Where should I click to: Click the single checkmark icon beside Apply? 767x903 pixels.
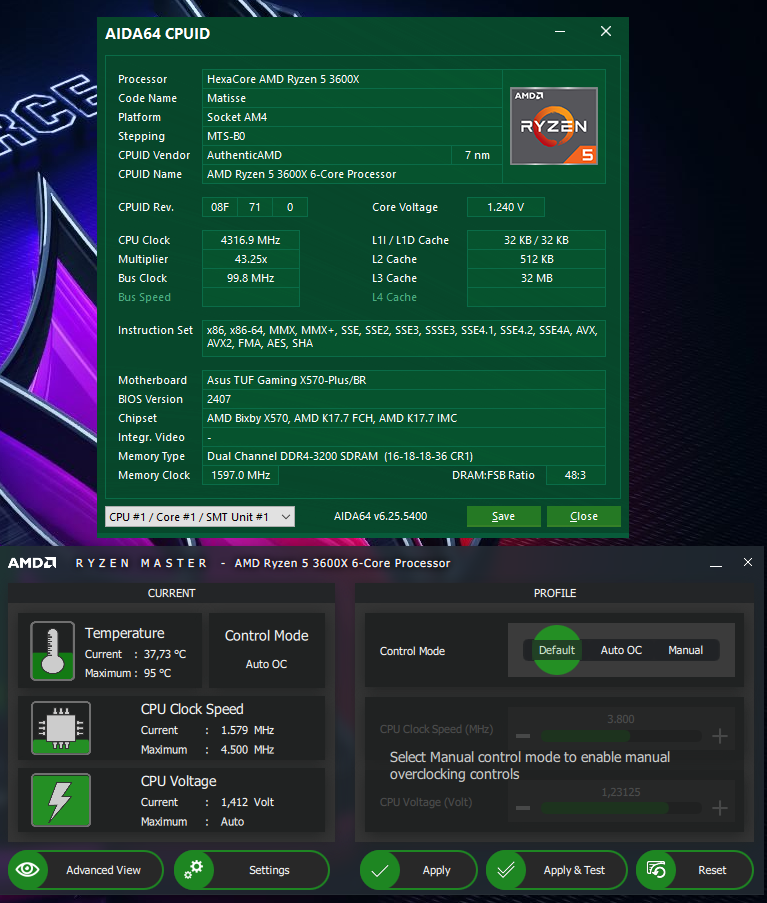(x=380, y=870)
